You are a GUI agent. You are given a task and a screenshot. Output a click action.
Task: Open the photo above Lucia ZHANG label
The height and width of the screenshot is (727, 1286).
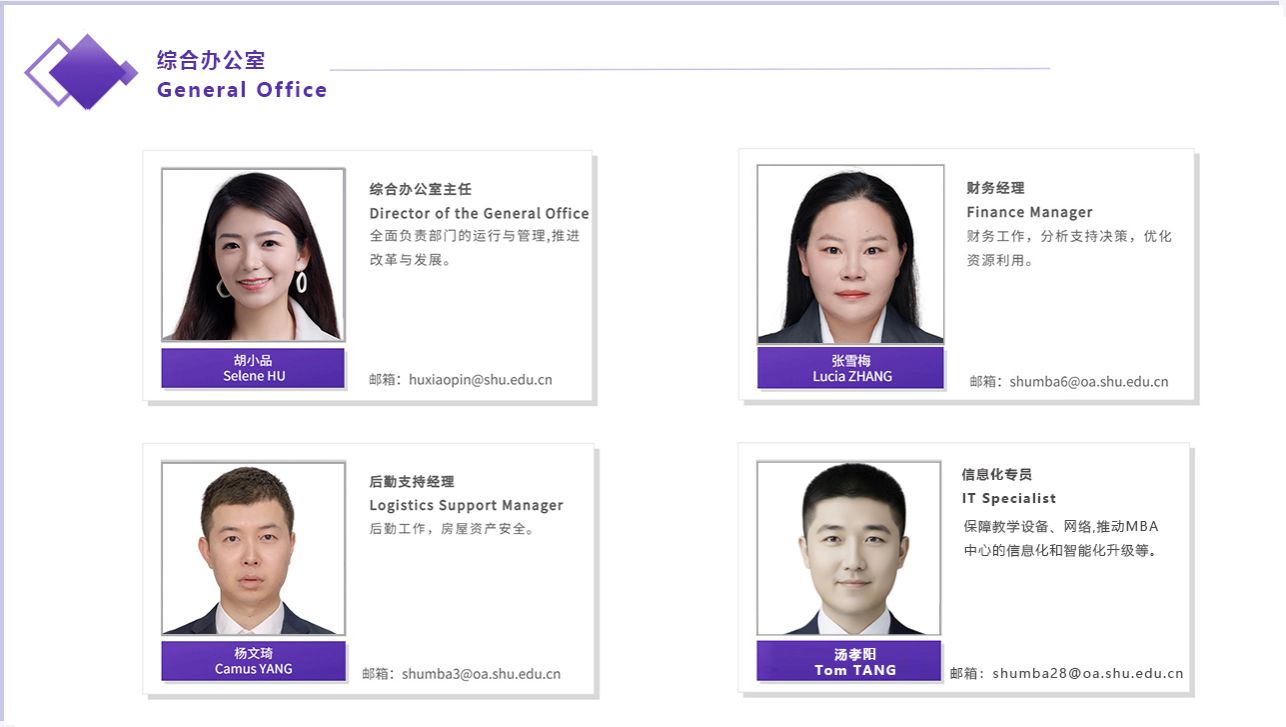coord(850,254)
